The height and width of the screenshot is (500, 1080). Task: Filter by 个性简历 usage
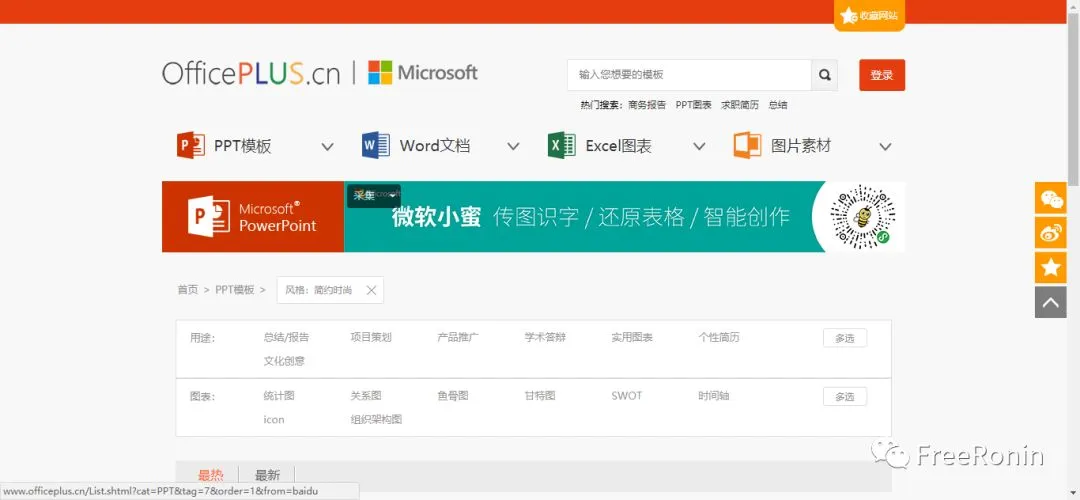(x=718, y=337)
